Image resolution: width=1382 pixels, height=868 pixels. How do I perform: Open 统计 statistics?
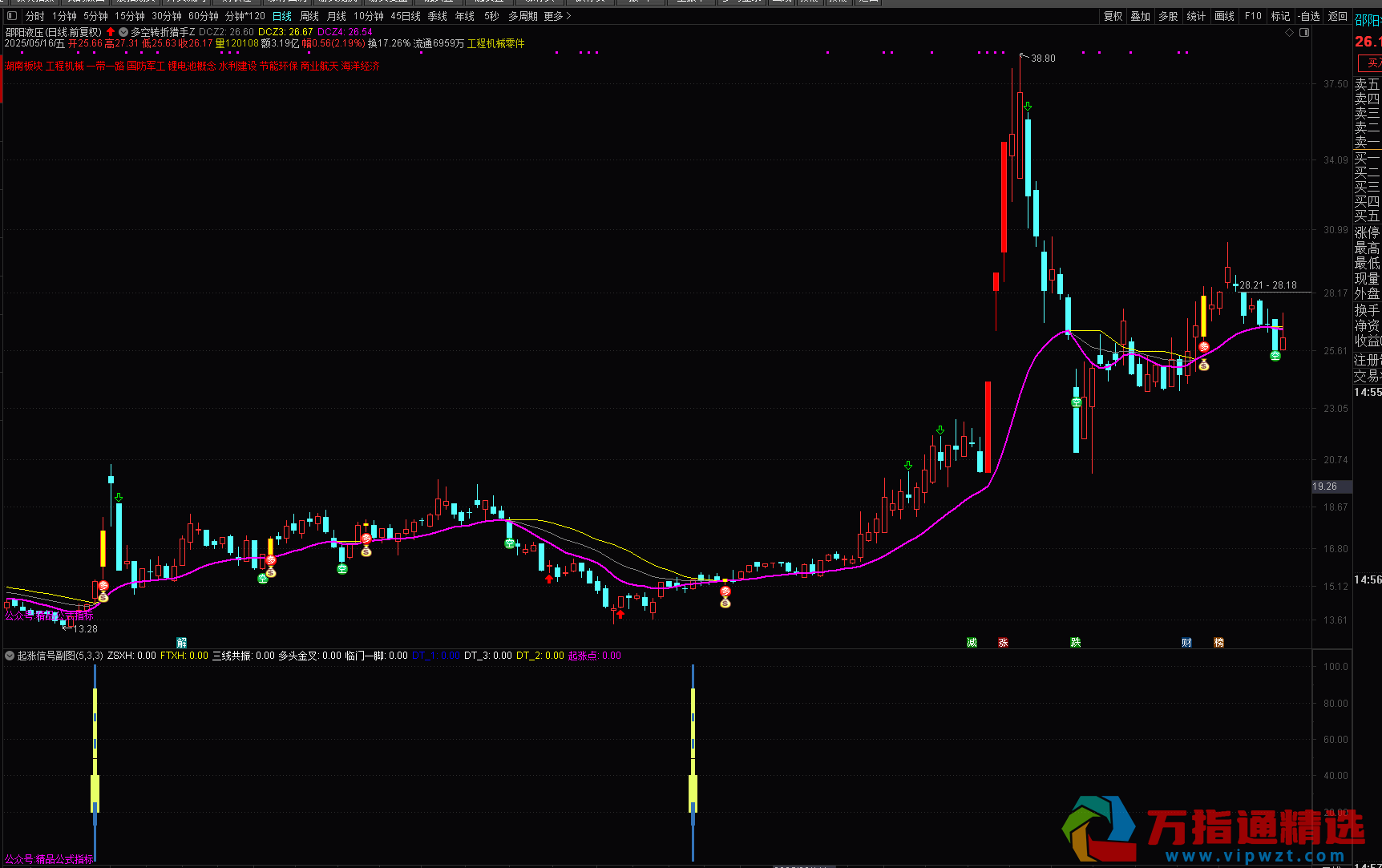[x=1196, y=16]
